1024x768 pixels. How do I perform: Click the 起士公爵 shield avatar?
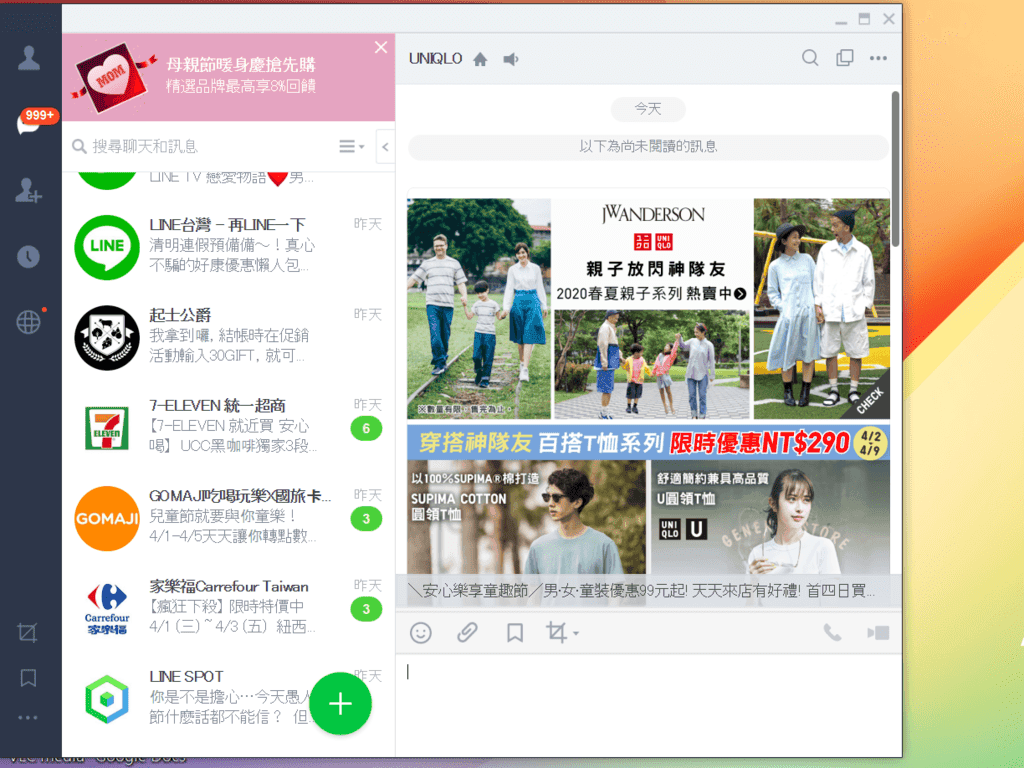tap(107, 338)
